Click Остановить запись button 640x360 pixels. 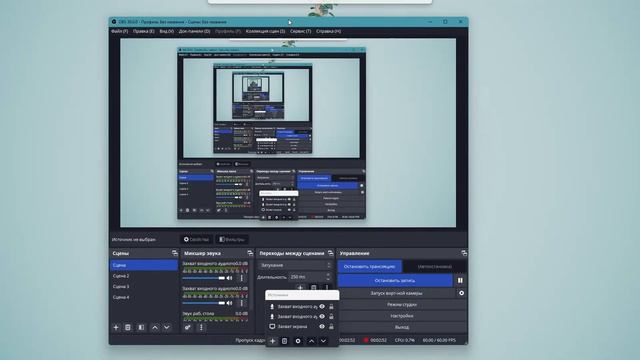[395, 280]
